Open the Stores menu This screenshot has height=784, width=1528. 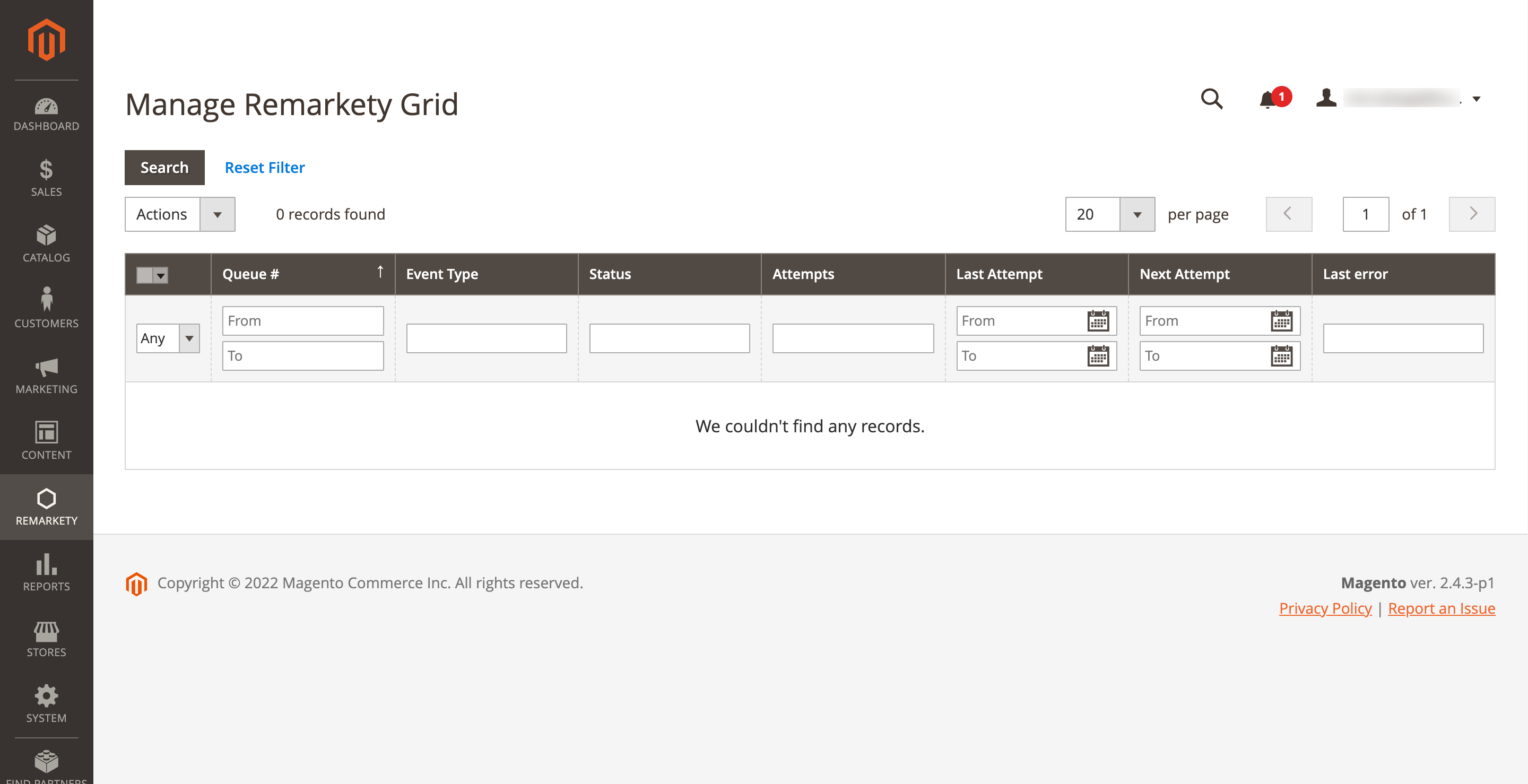pos(46,639)
